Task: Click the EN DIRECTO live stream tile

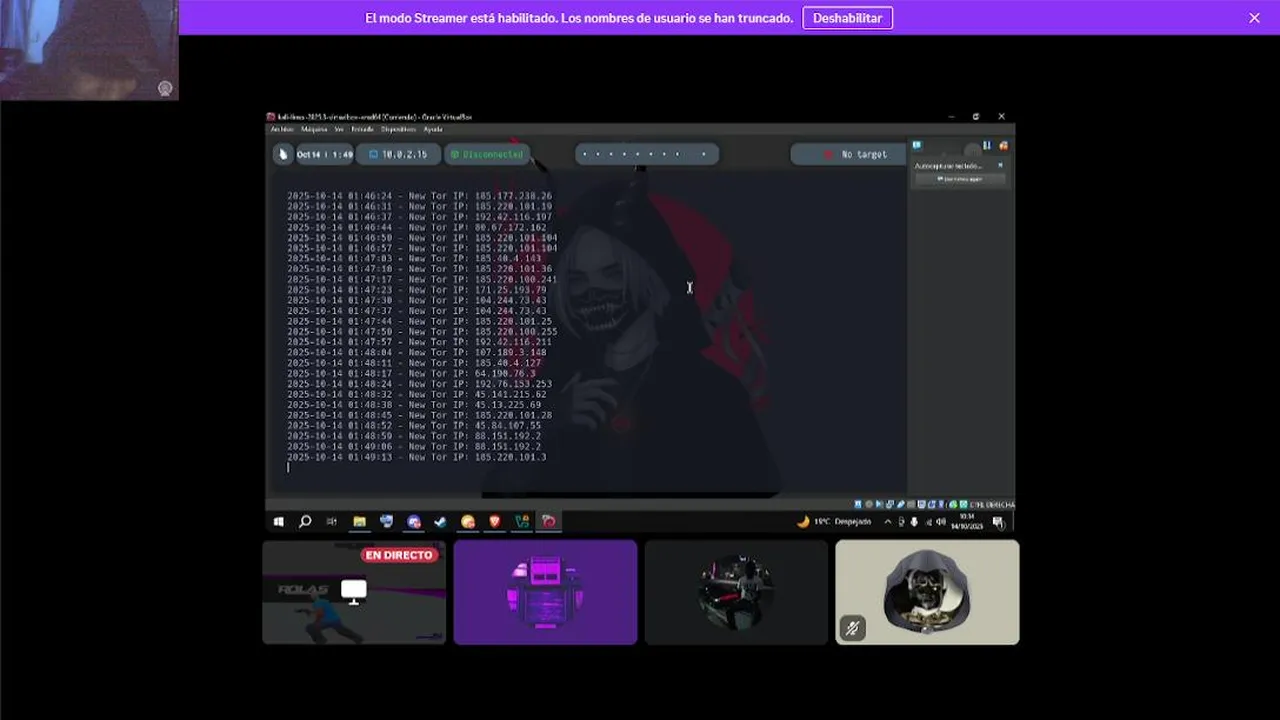Action: pos(354,592)
